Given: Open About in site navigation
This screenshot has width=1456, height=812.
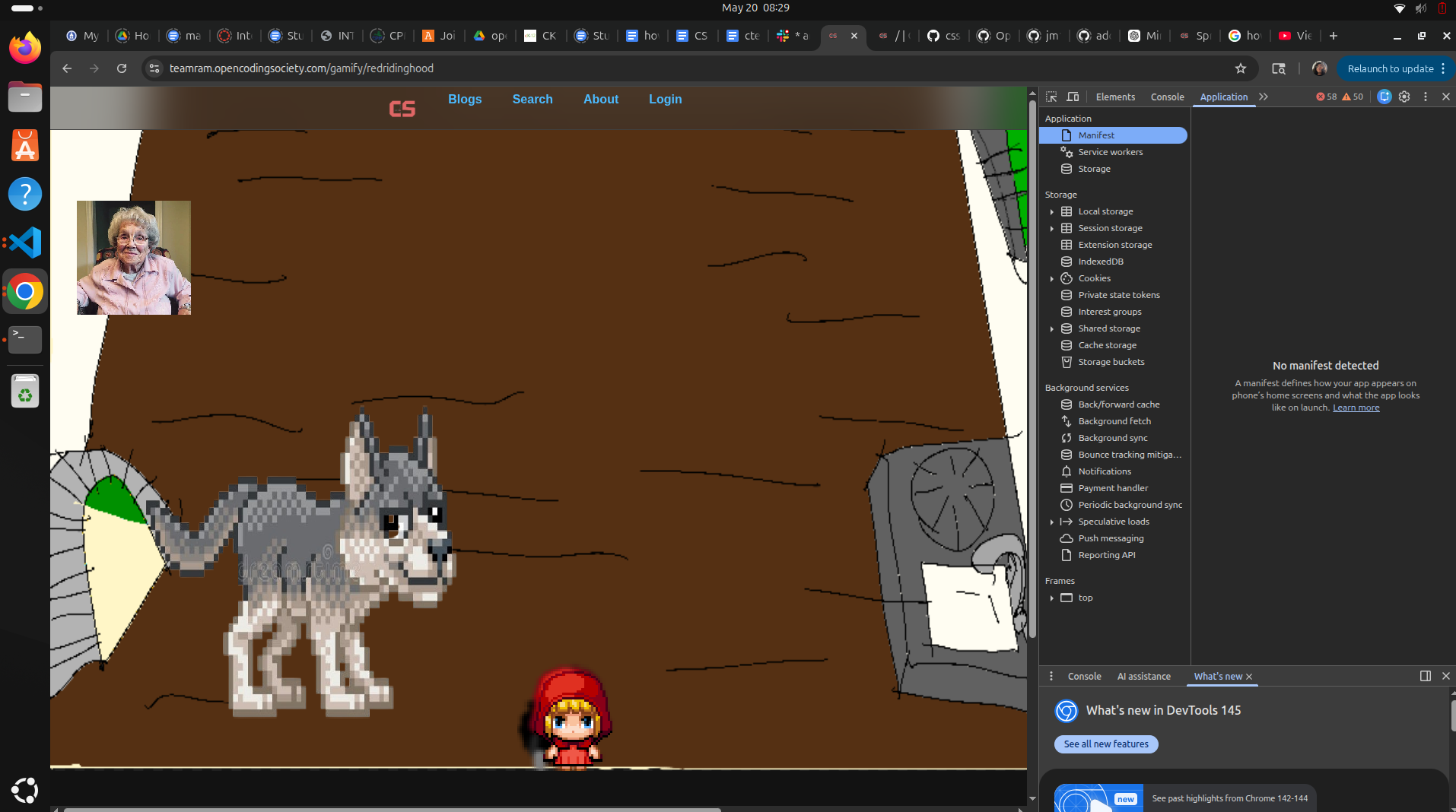Looking at the screenshot, I should coord(601,99).
